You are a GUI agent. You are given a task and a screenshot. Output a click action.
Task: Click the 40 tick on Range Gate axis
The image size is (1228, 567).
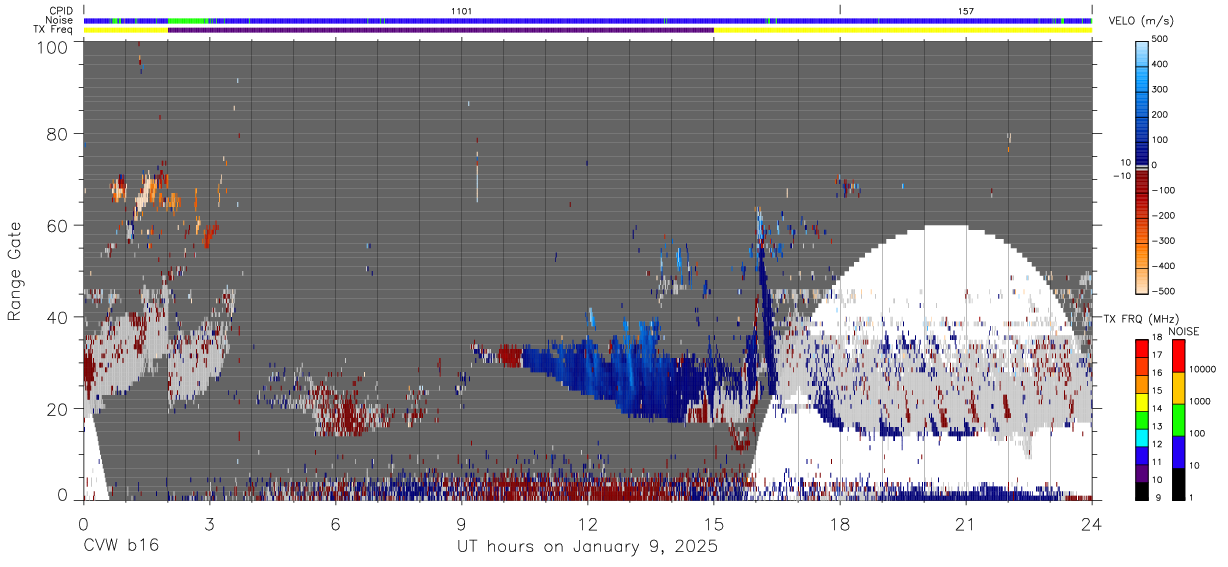click(59, 317)
